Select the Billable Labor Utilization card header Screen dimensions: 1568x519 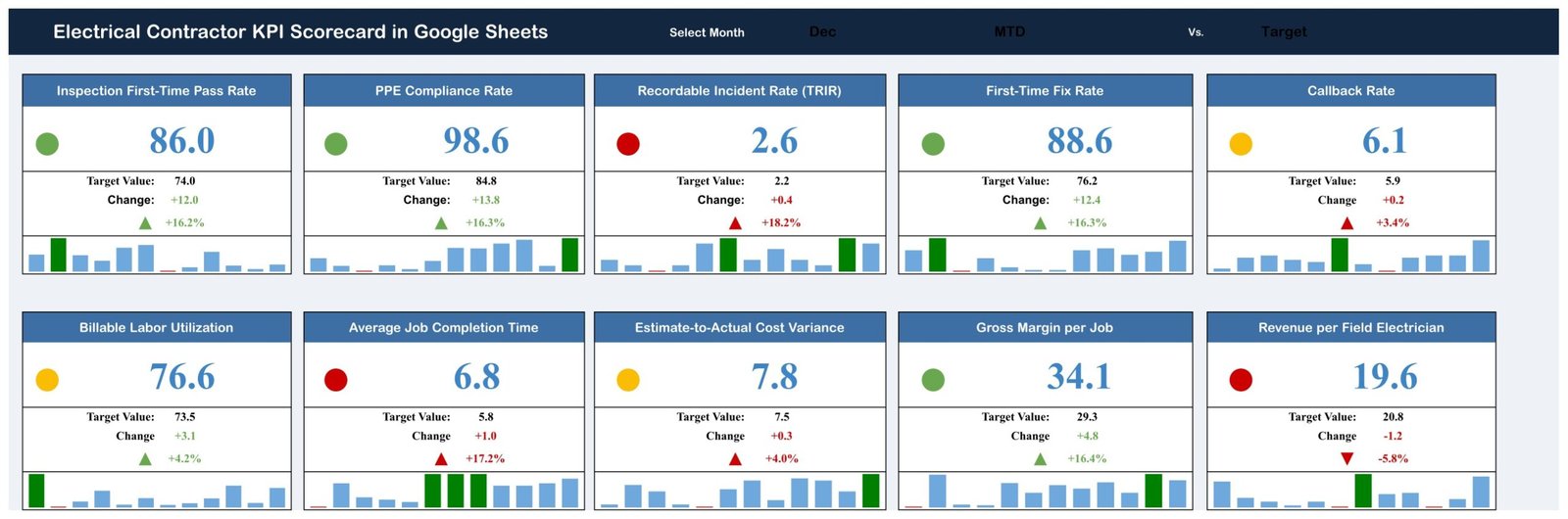point(157,327)
